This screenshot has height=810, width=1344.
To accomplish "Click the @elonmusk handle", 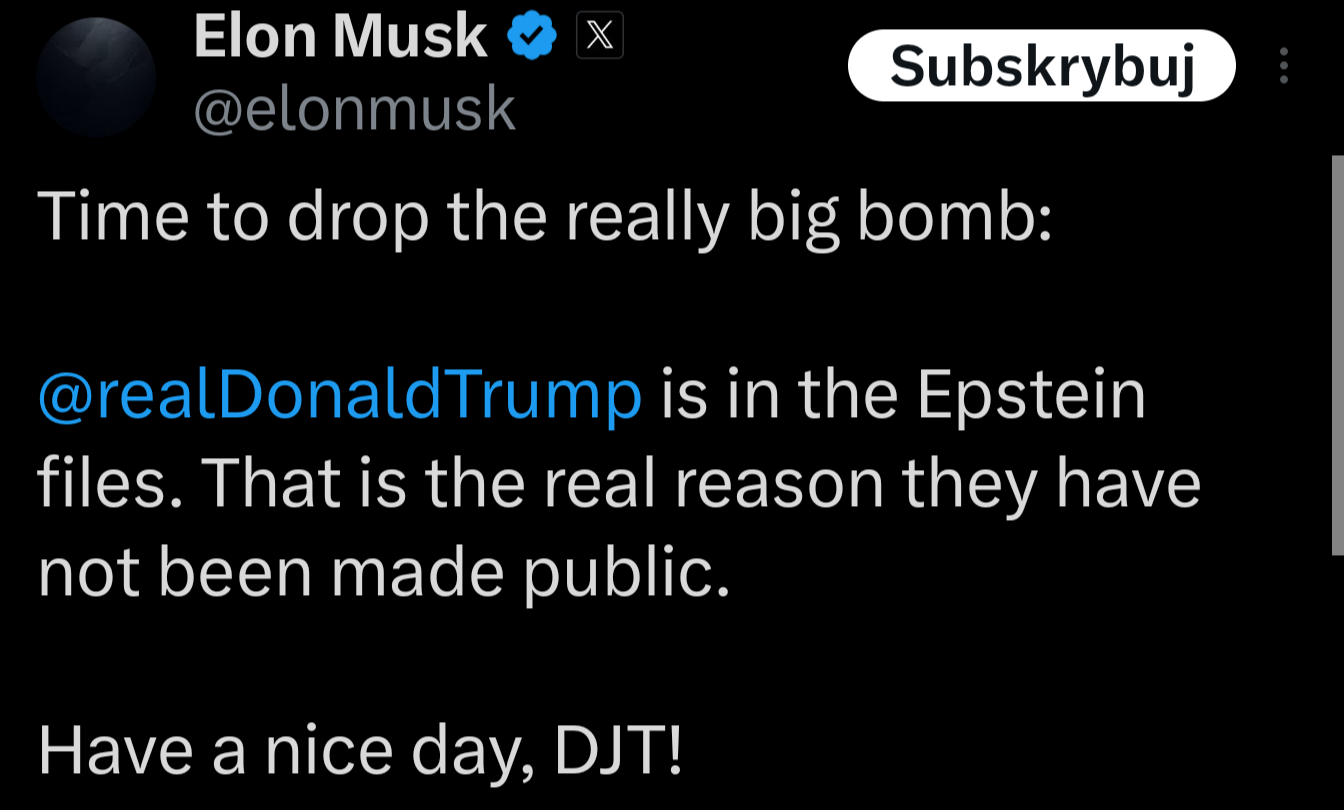I will click(x=354, y=109).
